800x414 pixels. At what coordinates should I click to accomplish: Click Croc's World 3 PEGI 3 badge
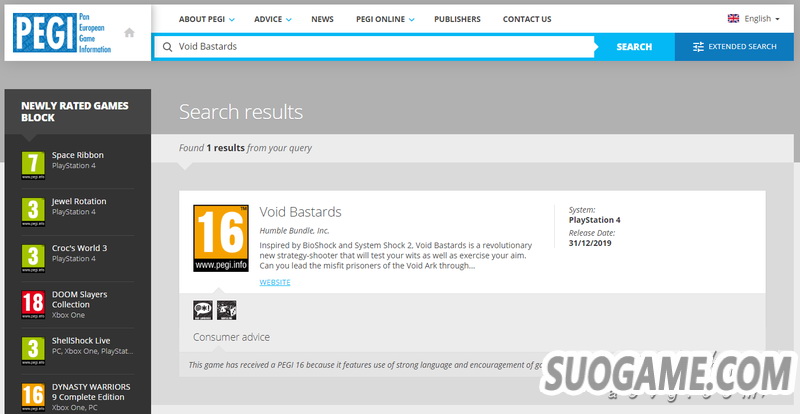tap(33, 258)
